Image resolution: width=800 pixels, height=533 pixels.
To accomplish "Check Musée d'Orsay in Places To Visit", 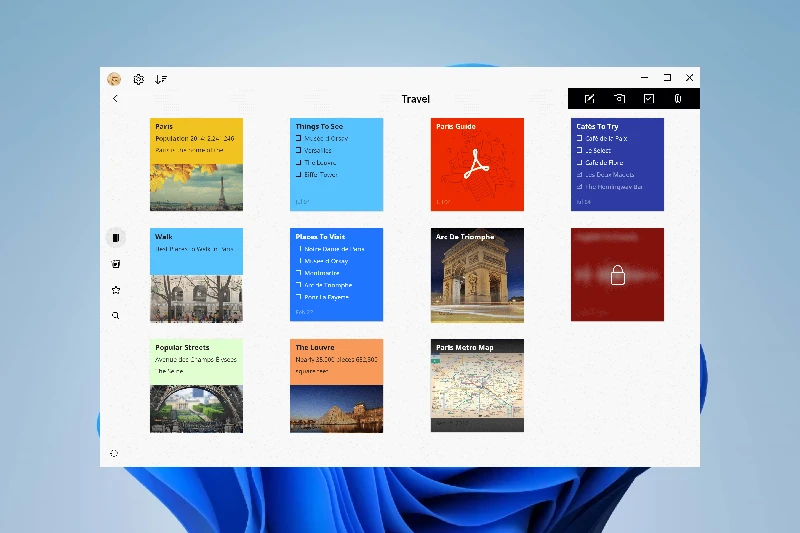I will [299, 261].
